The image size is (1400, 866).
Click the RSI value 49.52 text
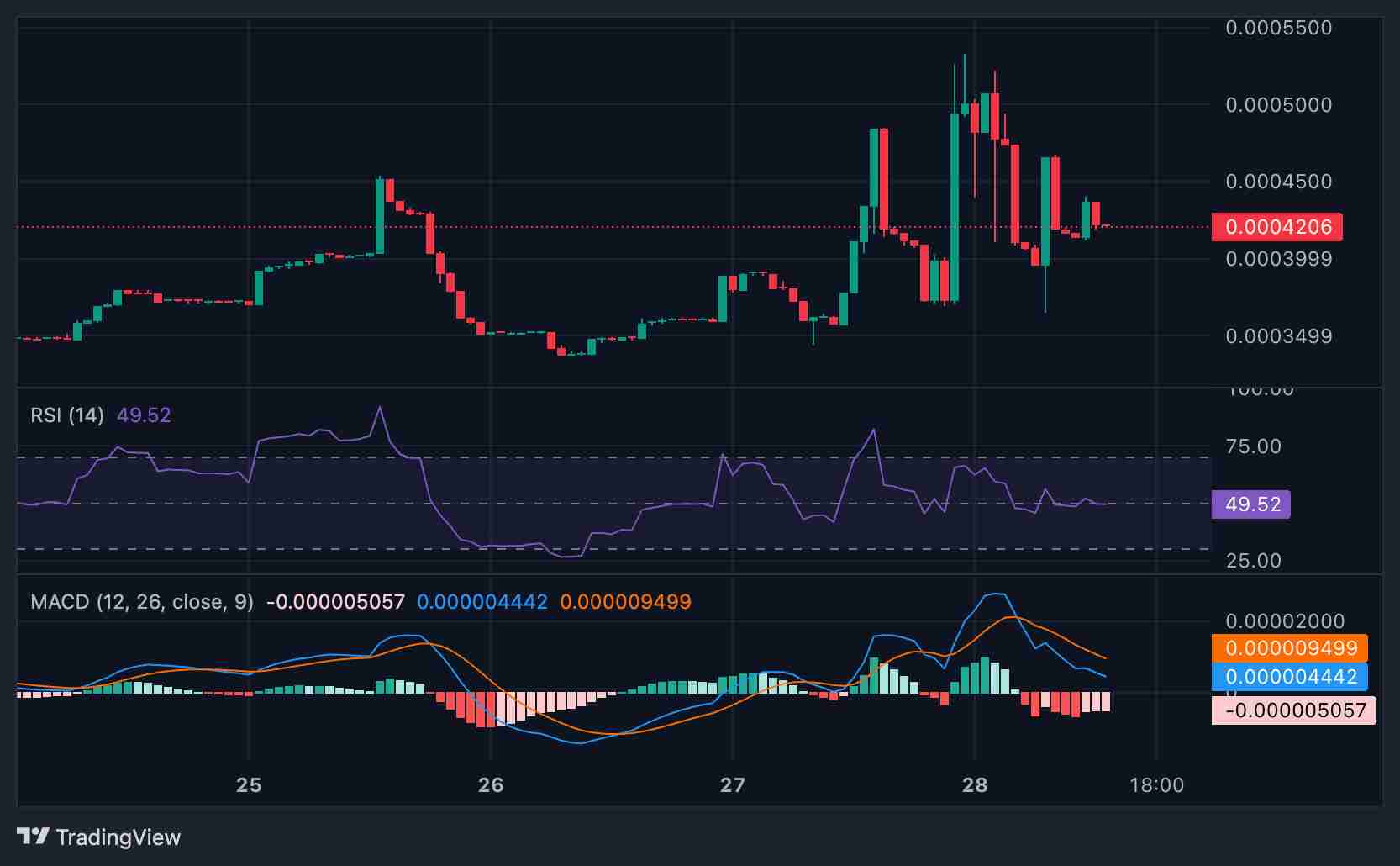[x=145, y=415]
